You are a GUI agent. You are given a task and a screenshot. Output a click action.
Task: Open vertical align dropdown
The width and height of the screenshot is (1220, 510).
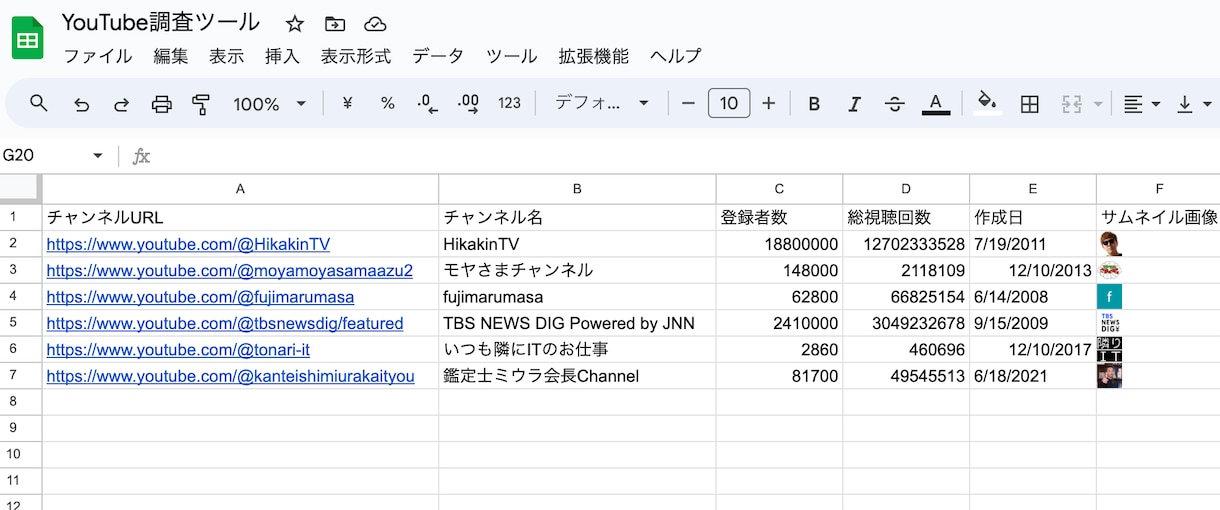coord(1193,104)
